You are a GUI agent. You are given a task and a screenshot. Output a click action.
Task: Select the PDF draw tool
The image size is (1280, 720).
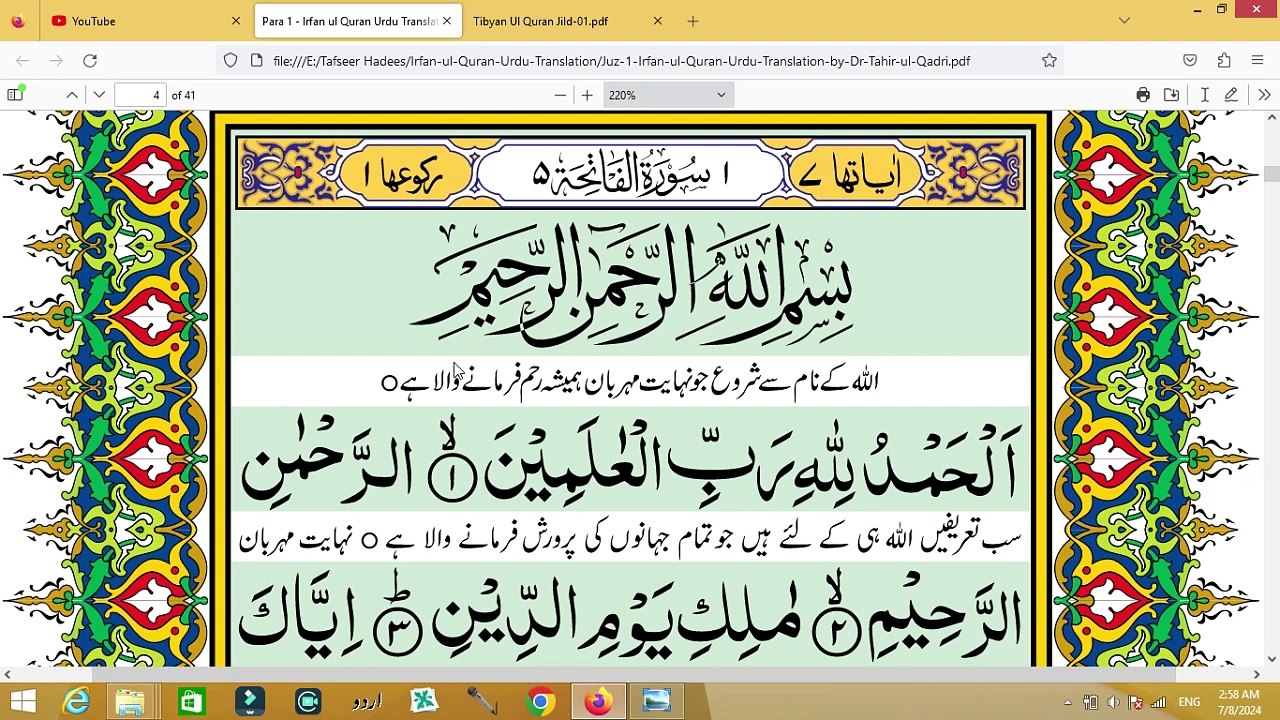tap(1231, 95)
